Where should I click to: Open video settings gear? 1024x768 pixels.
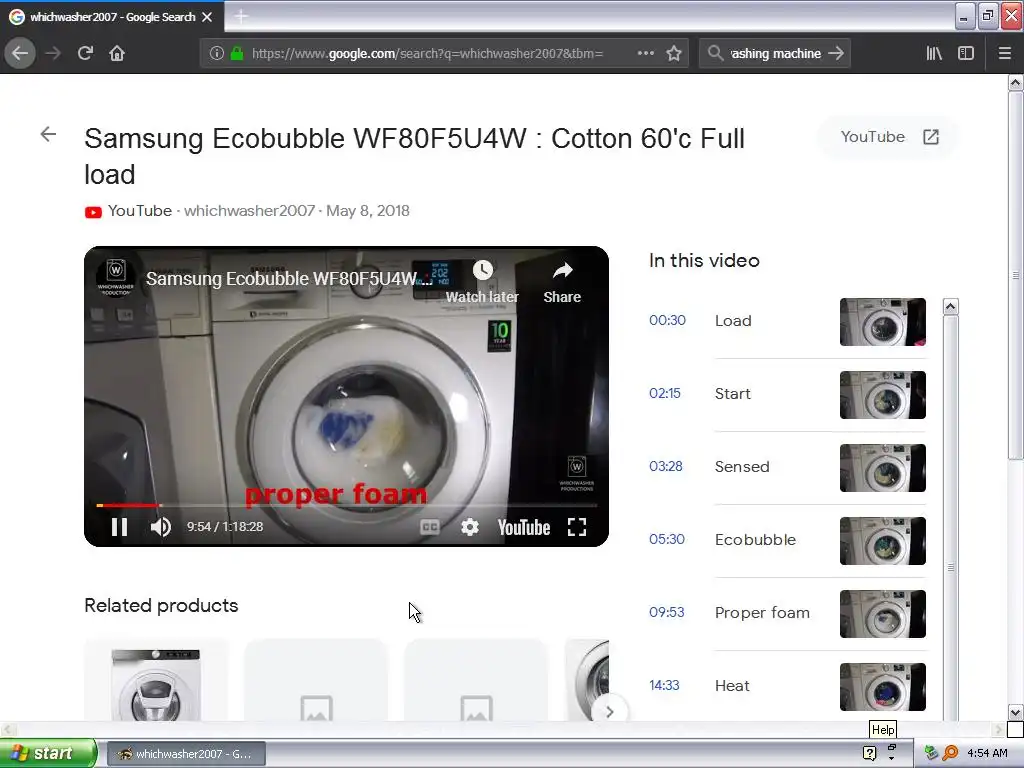tap(470, 527)
